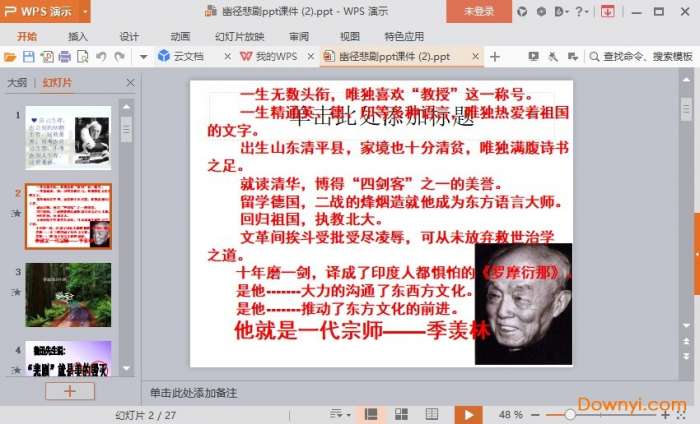Open the skin/theme icon in title bar
The image size is (700, 424).
click(522, 12)
